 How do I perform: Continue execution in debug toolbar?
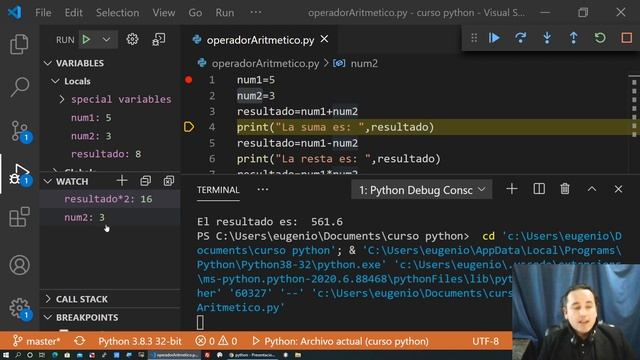494,38
